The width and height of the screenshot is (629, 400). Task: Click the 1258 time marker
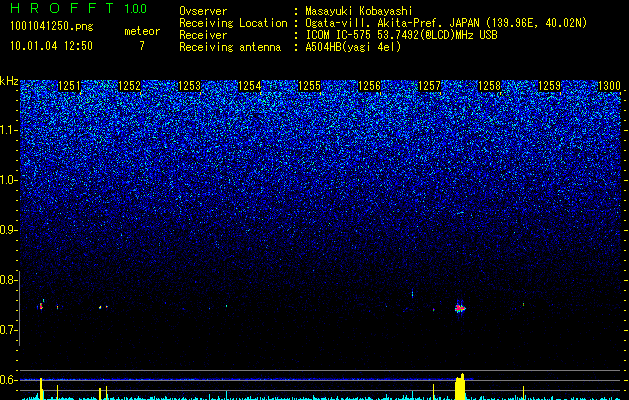coord(489,86)
